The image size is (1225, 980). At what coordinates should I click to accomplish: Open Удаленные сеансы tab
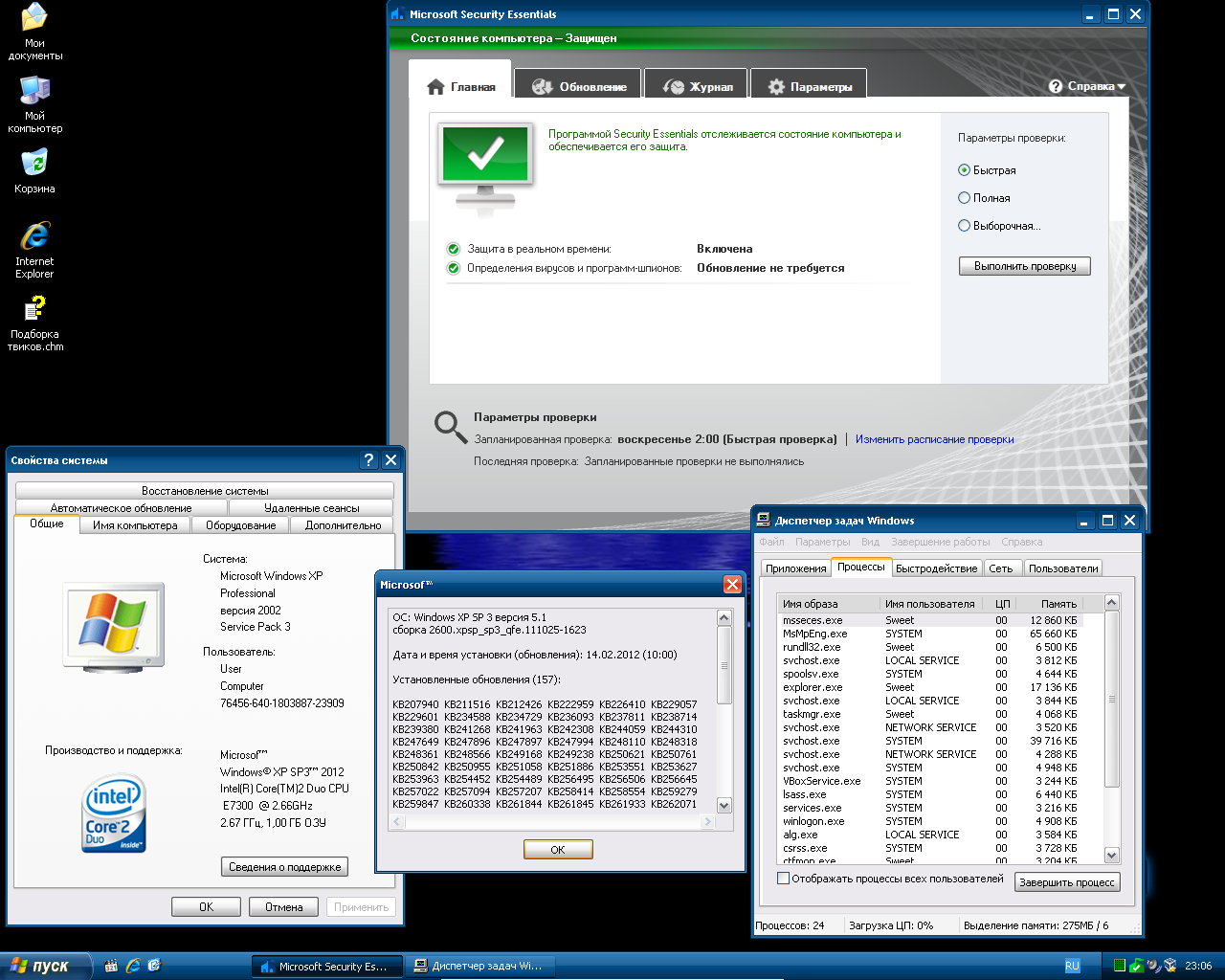(x=312, y=507)
